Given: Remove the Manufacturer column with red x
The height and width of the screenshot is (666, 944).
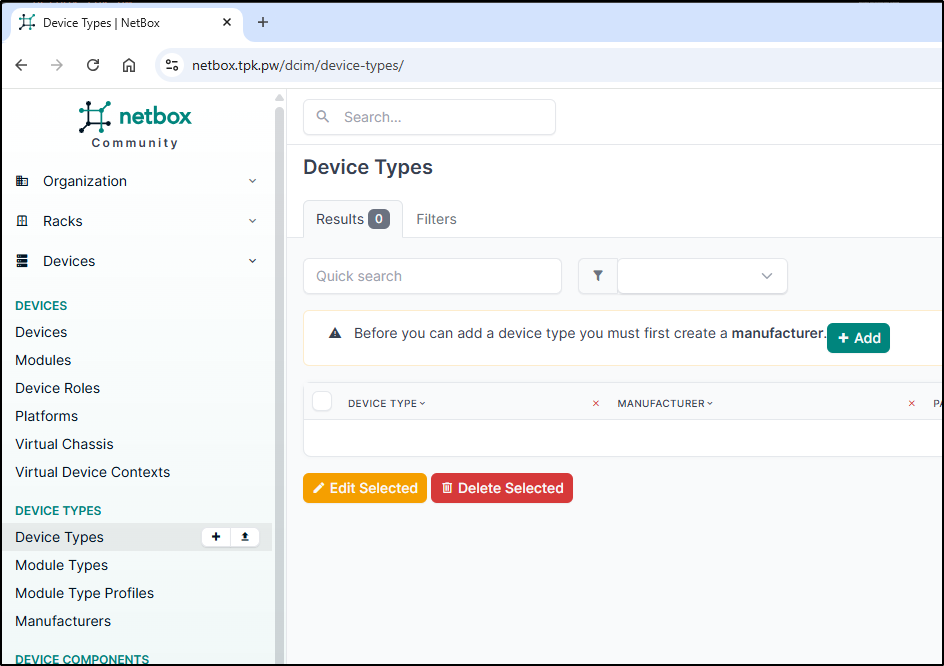Looking at the screenshot, I should tap(911, 403).
